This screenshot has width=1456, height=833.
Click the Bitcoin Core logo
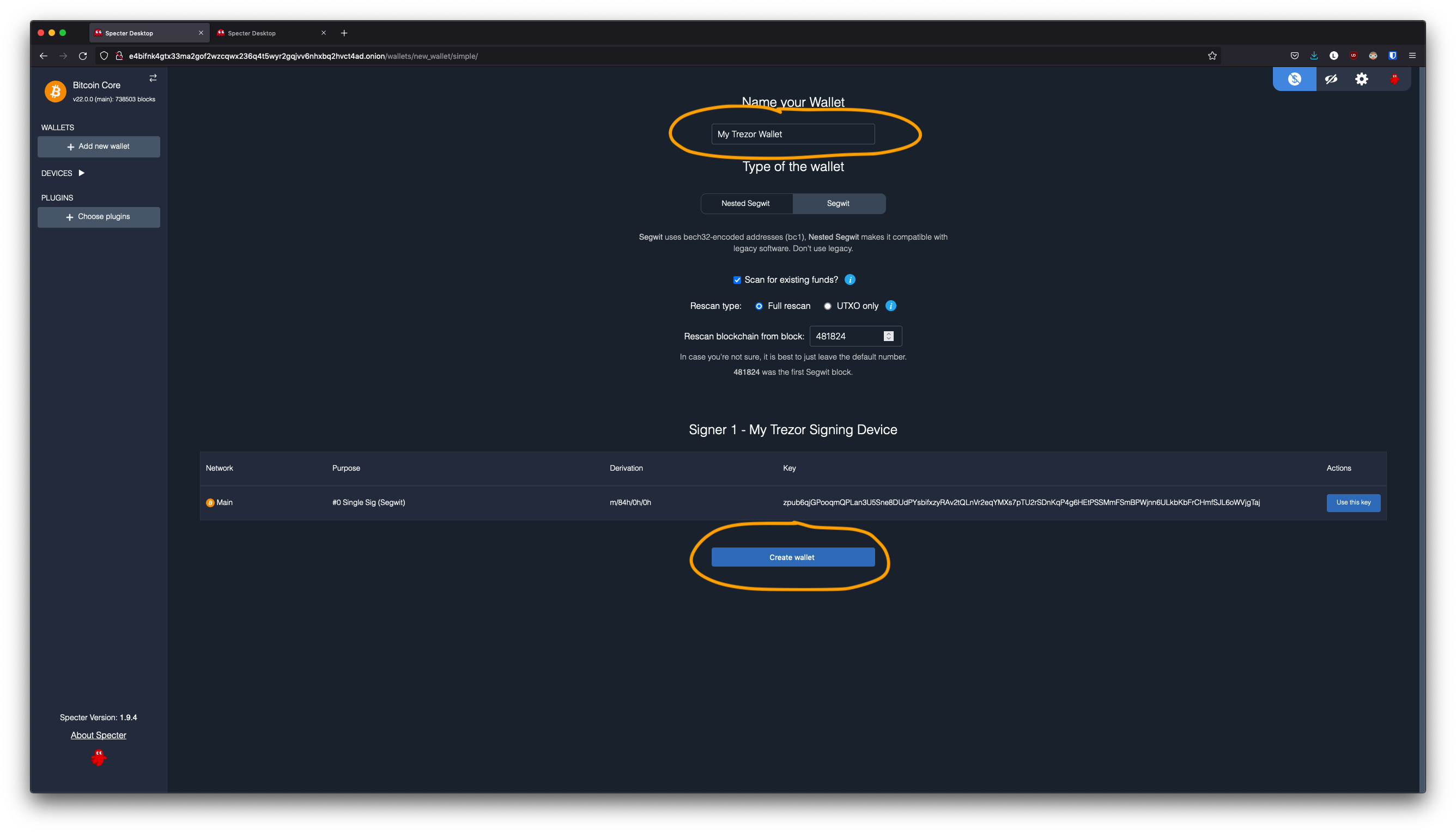point(56,91)
